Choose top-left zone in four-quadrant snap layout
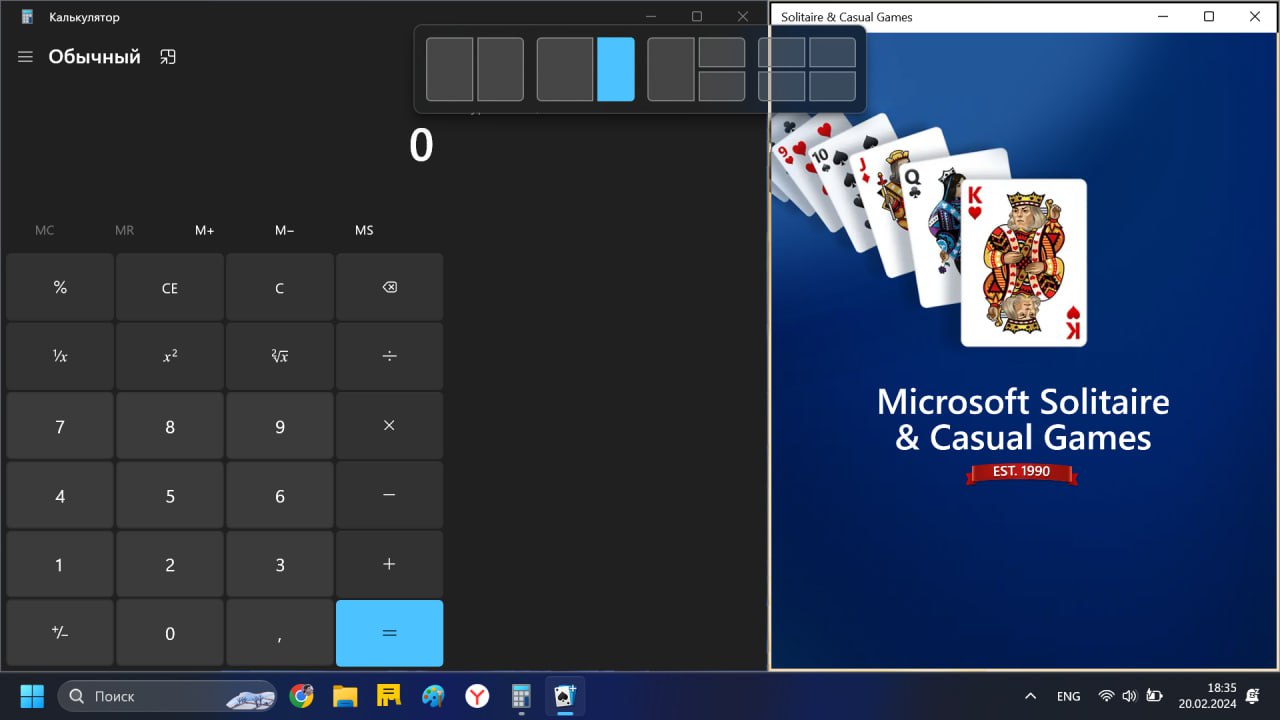This screenshot has height=720, width=1280. 781,52
